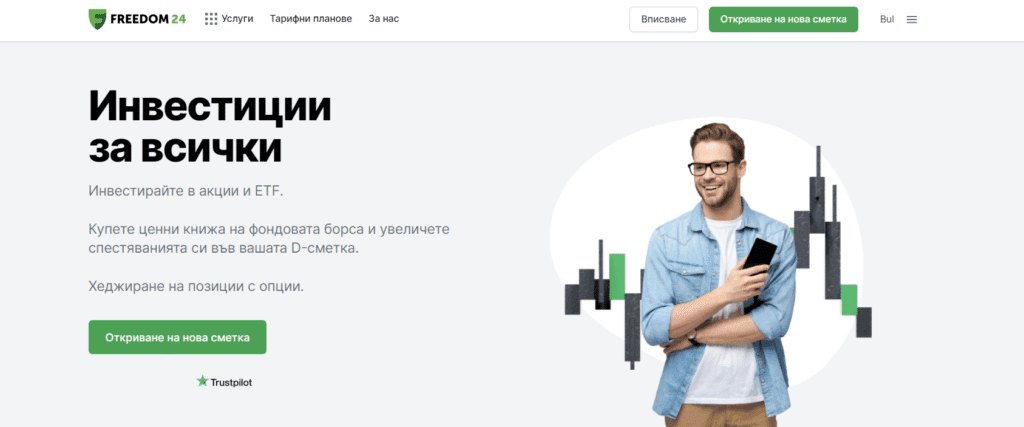The width and height of the screenshot is (1024, 427).
Task: Click the Хеджиране на позиции с опции line
Action: (196, 286)
